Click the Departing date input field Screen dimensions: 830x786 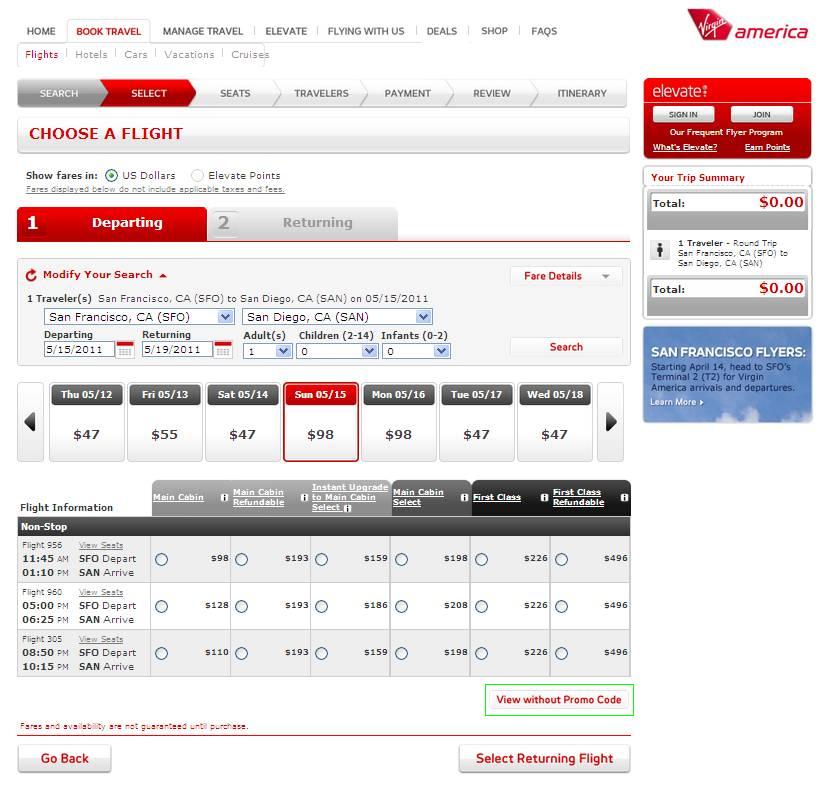click(79, 349)
